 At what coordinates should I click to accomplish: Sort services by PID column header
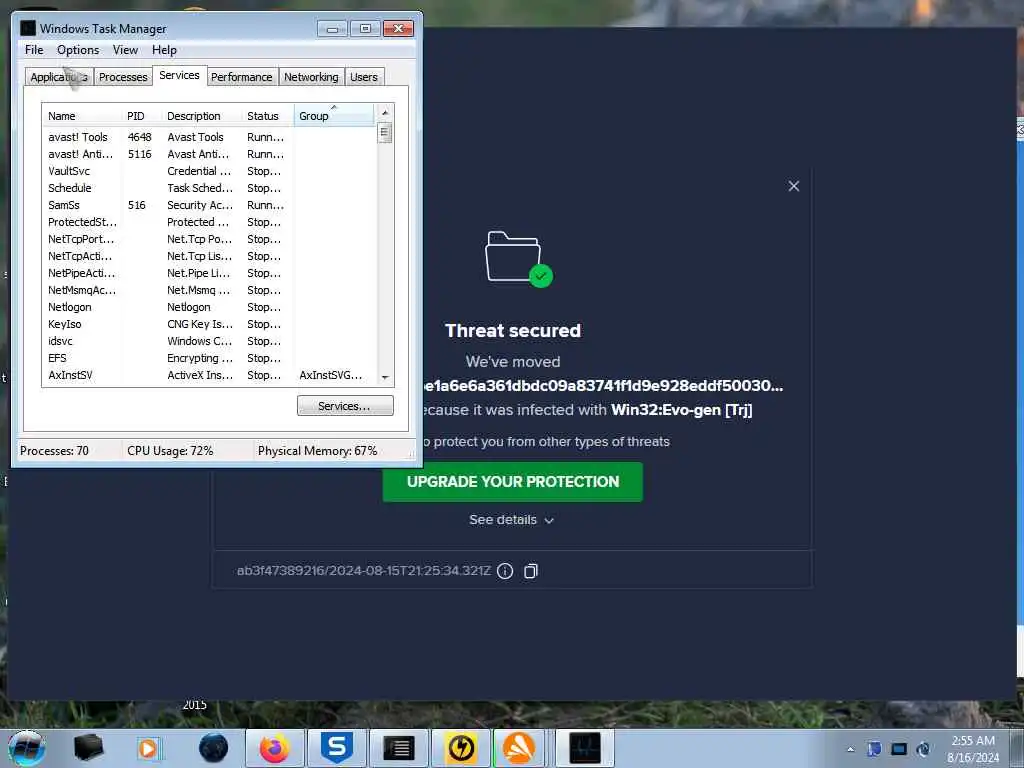[141, 116]
